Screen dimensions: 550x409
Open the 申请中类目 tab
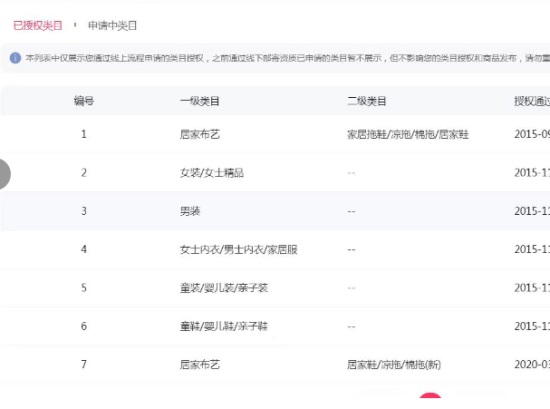coord(112,26)
